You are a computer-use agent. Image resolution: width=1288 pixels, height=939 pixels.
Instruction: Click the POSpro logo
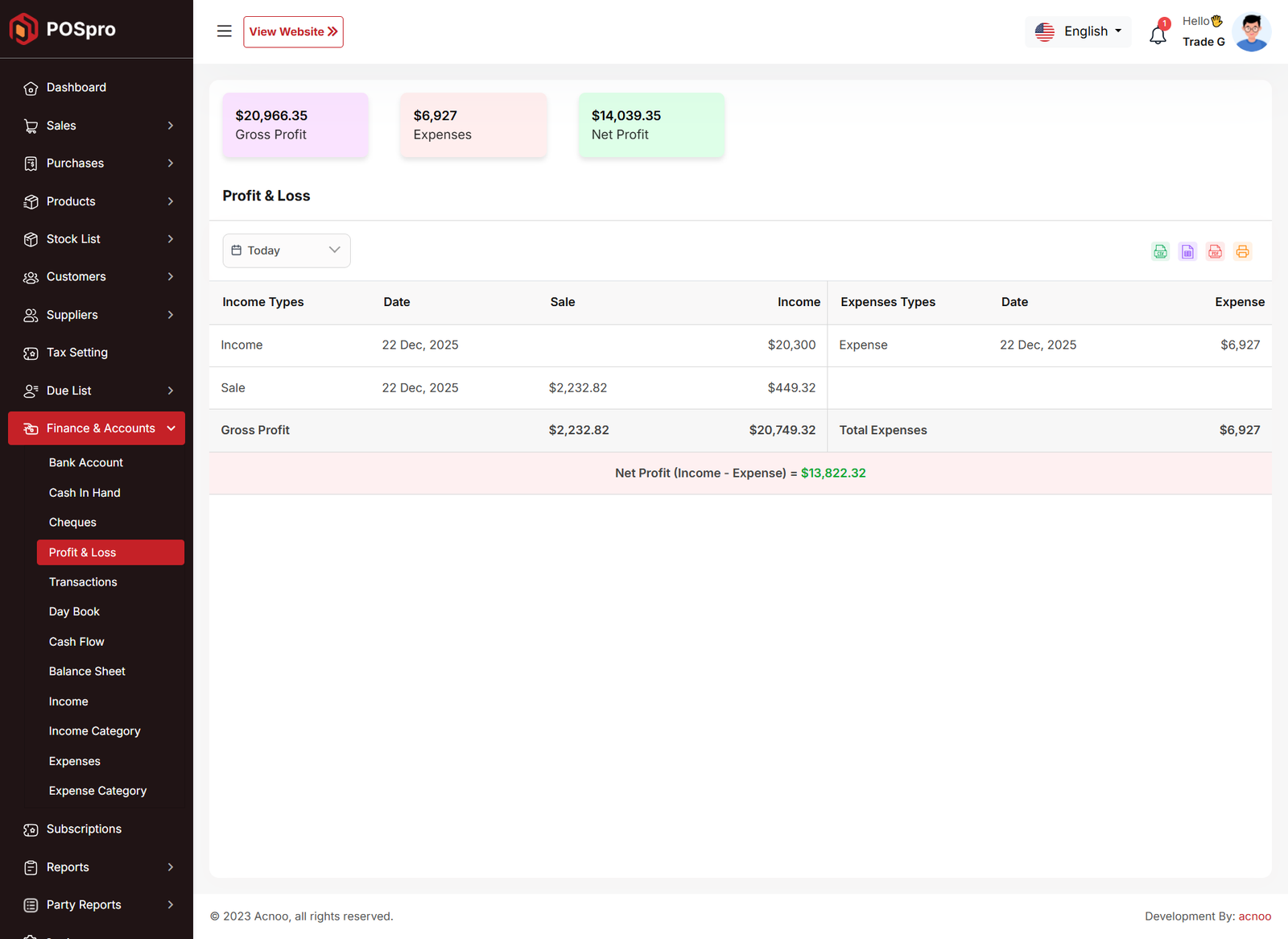63,29
